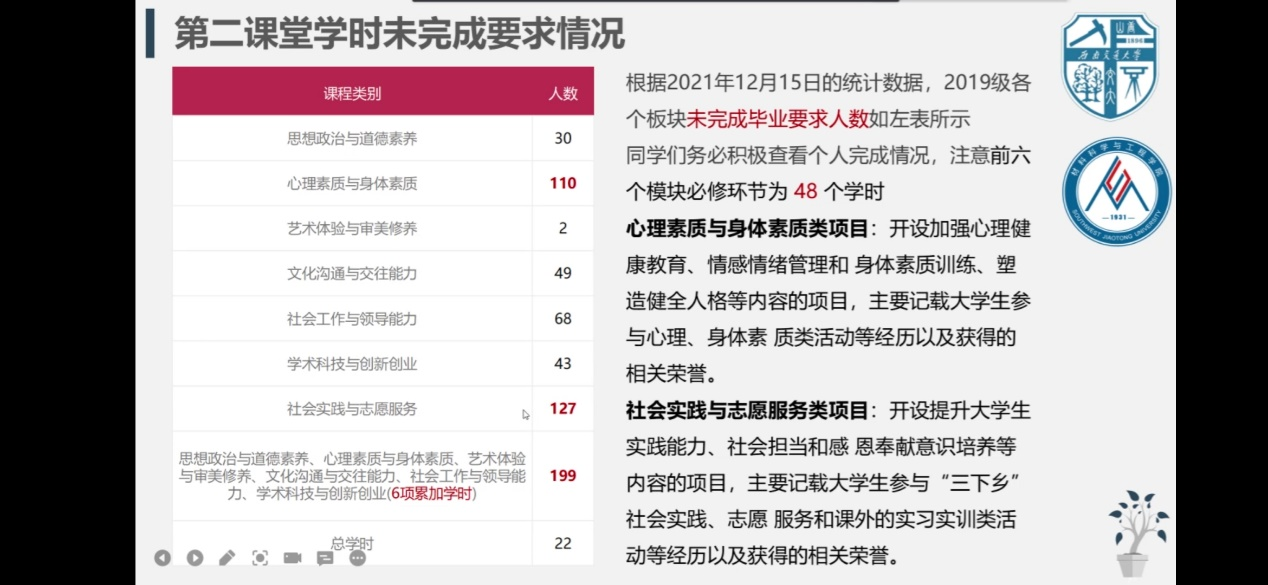Click the round materials science college logo
This screenshot has height=585, width=1268.
point(1116,192)
